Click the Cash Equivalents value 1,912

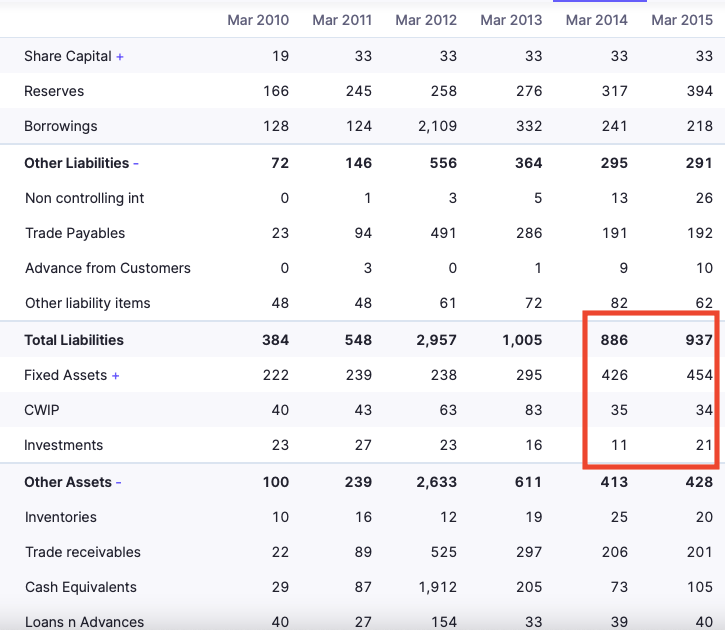coord(438,587)
